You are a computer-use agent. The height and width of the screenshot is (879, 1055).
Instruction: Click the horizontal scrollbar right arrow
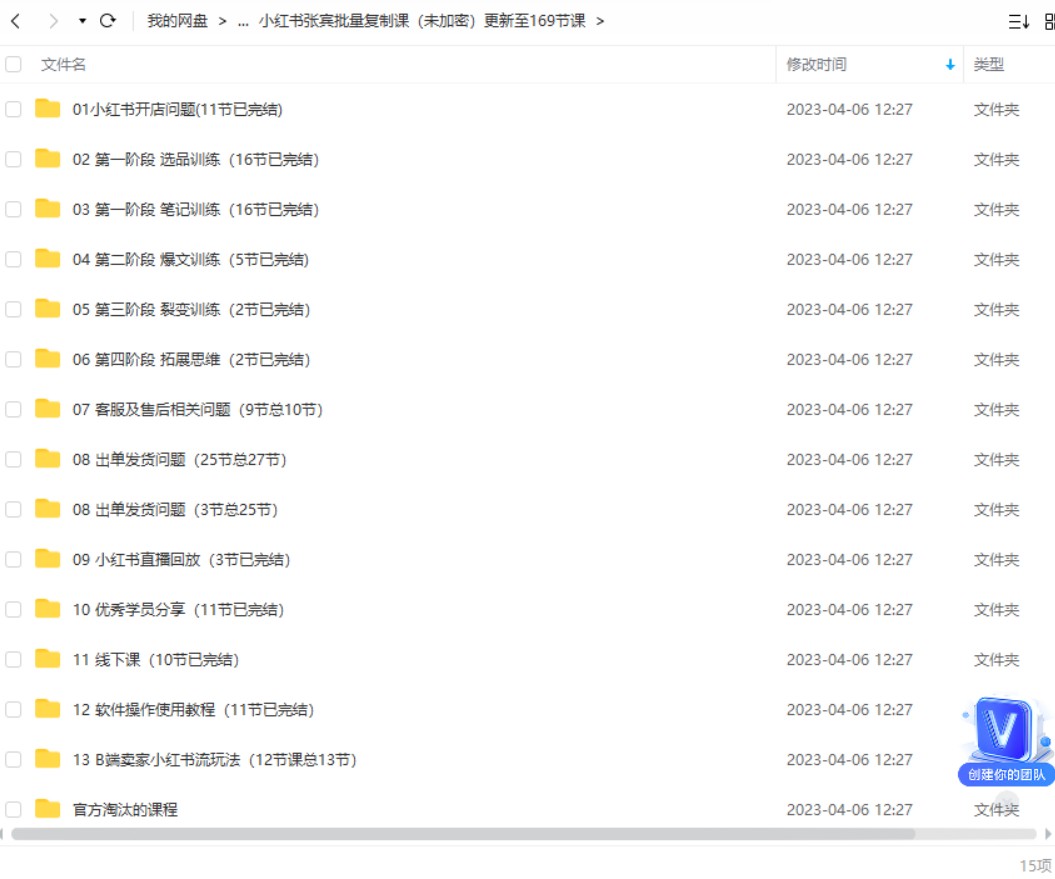click(x=1048, y=835)
